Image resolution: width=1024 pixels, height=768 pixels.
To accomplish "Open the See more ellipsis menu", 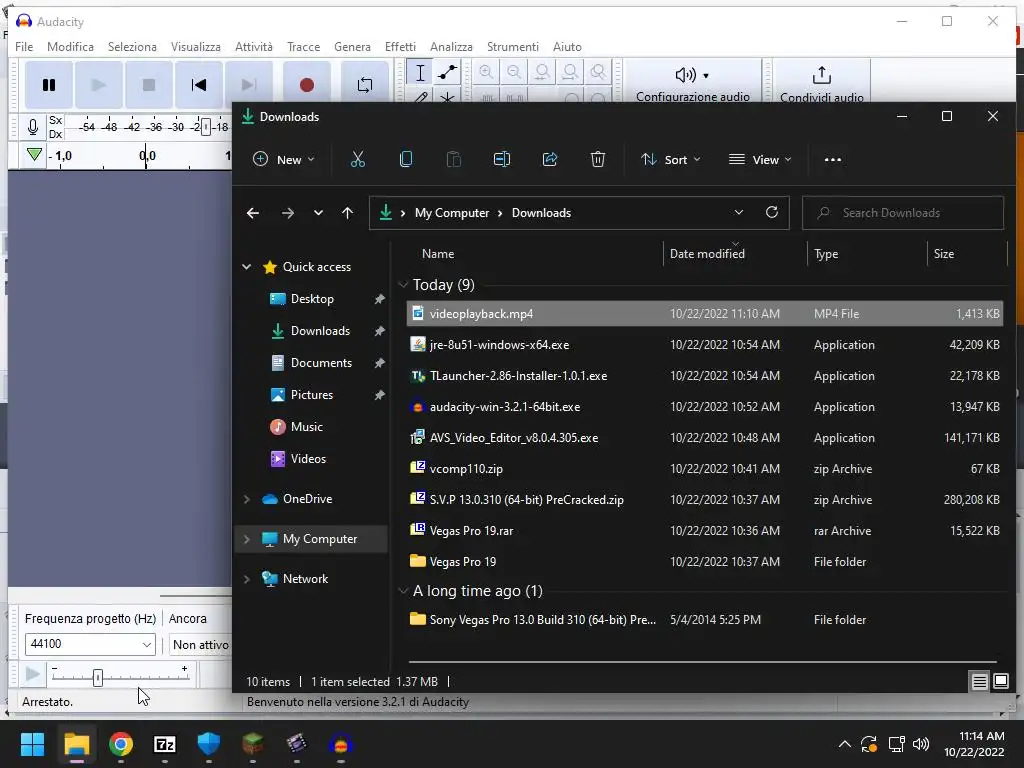I will click(x=833, y=159).
